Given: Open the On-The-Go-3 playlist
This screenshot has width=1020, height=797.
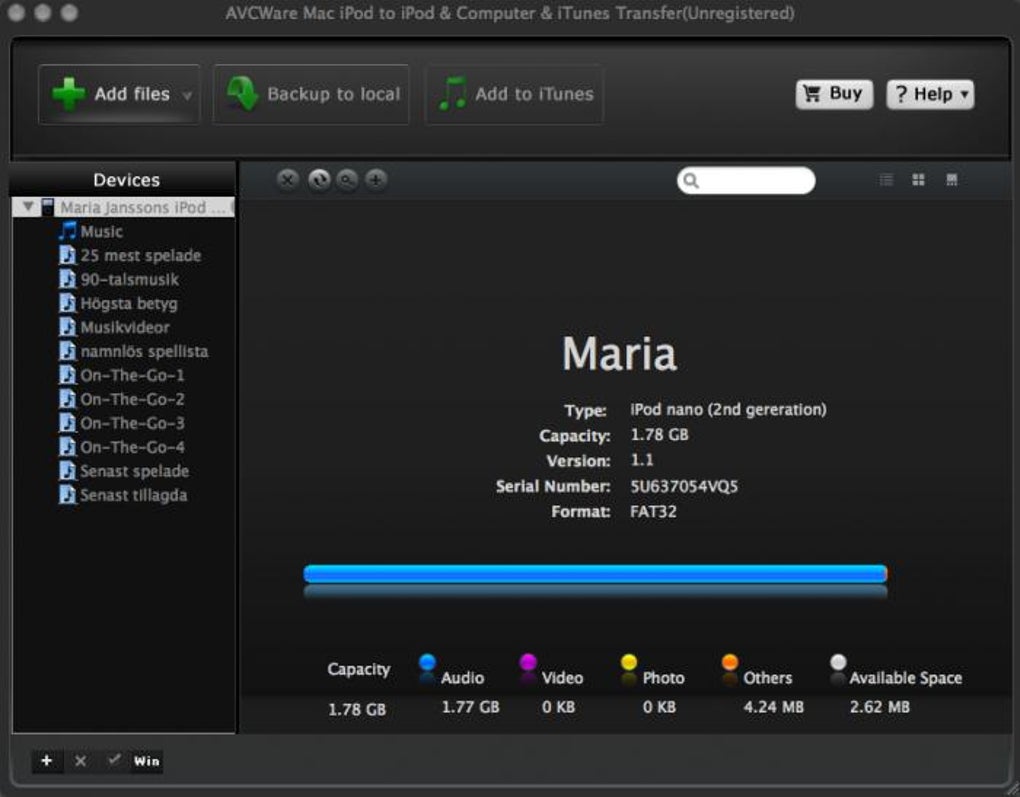Looking at the screenshot, I should (132, 424).
